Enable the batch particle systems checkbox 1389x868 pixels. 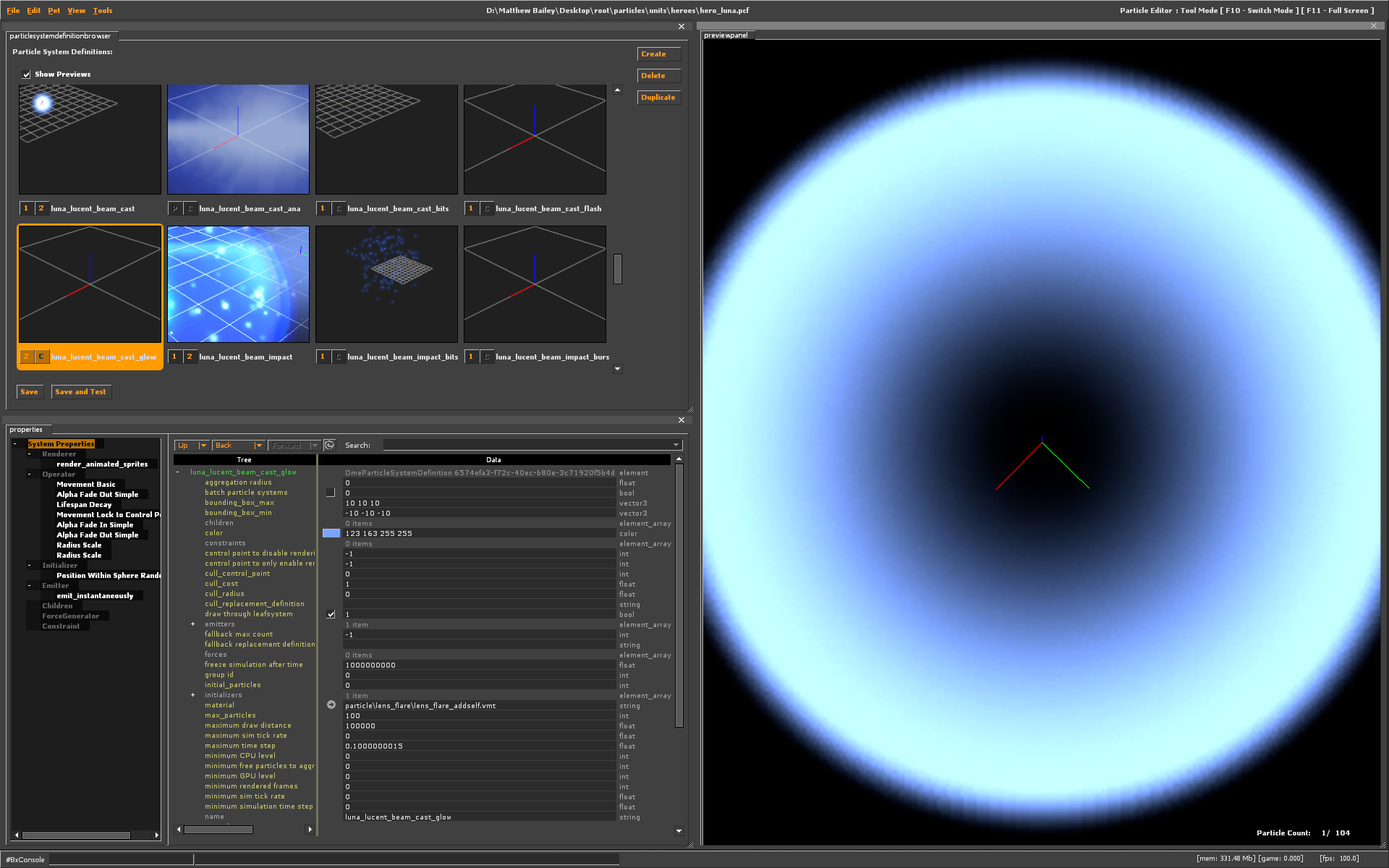pyautogui.click(x=331, y=493)
